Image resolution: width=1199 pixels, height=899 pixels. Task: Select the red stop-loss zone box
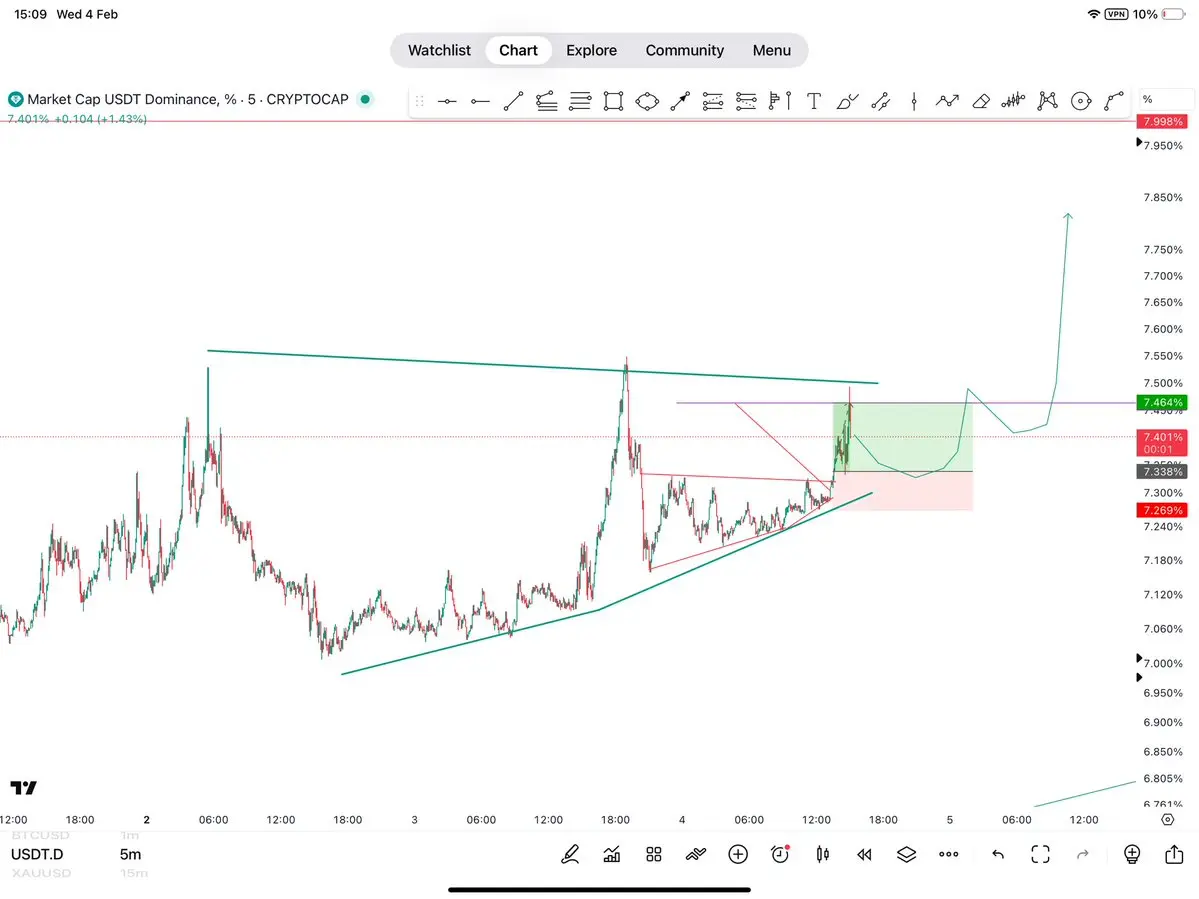coord(903,491)
